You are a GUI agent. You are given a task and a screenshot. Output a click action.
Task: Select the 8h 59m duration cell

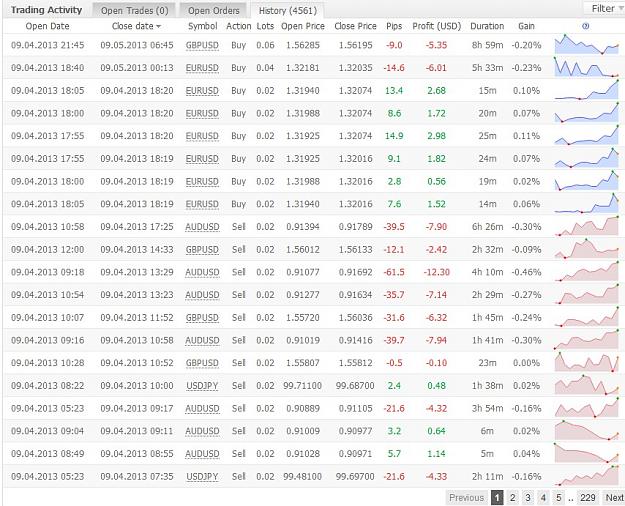[487, 45]
